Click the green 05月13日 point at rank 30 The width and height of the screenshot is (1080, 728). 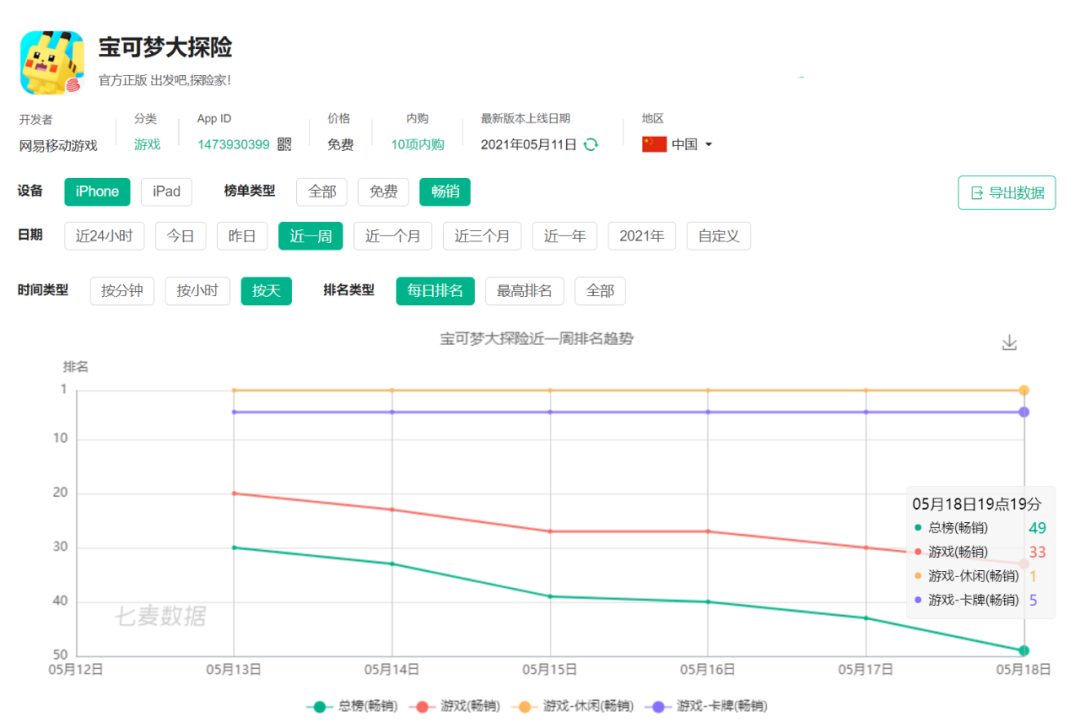tap(234, 548)
